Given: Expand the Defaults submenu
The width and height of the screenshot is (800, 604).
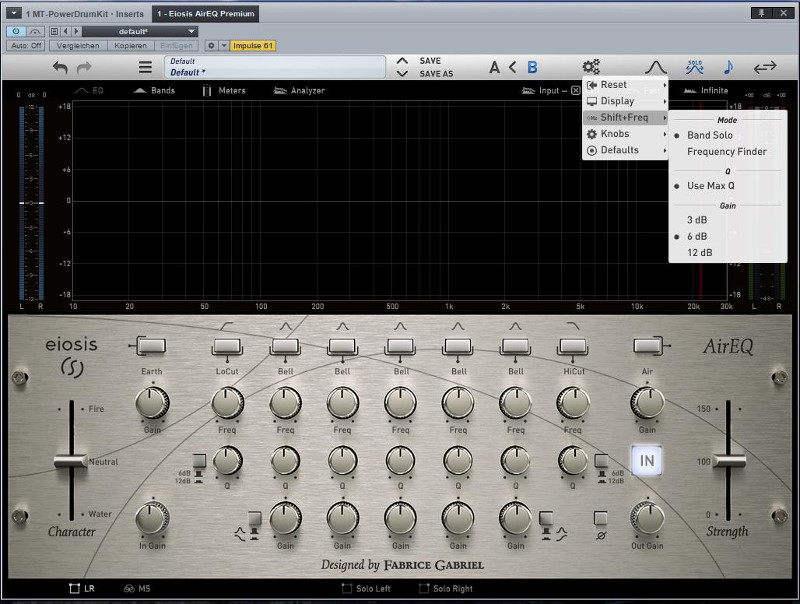Looking at the screenshot, I should click(x=625, y=150).
